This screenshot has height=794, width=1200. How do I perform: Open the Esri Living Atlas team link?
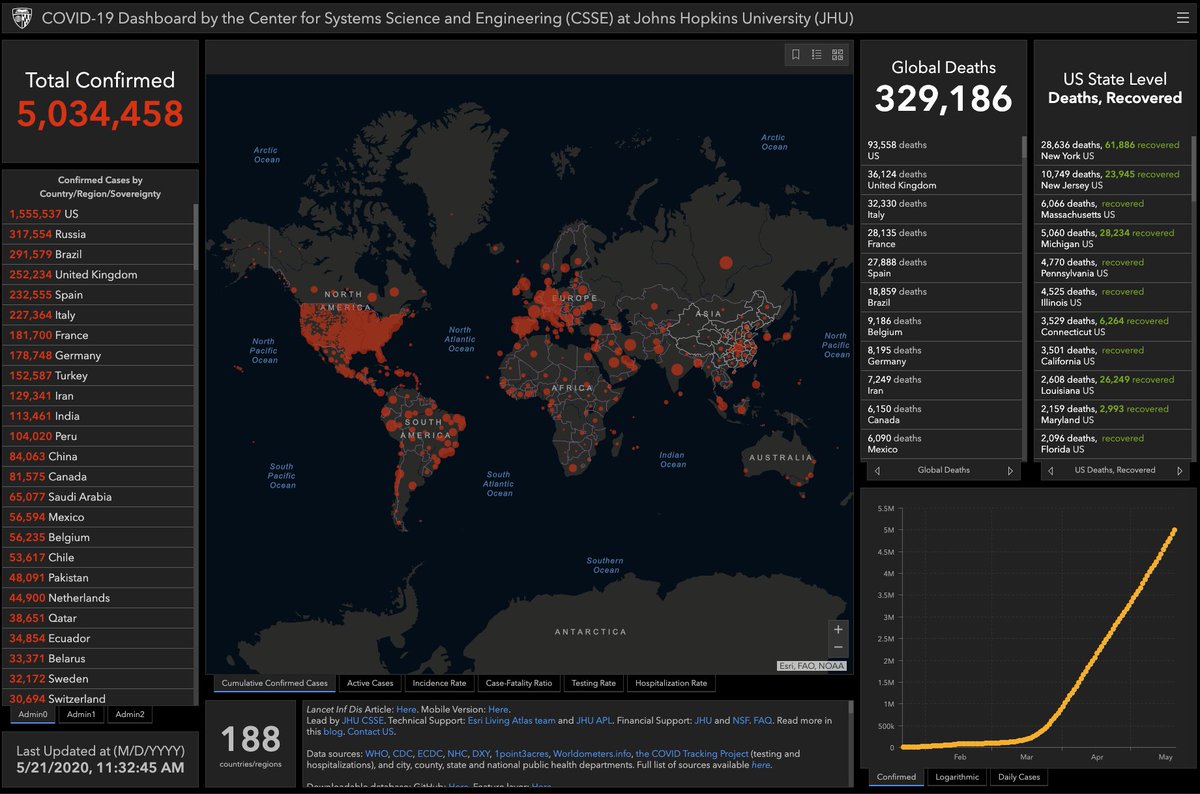click(511, 720)
